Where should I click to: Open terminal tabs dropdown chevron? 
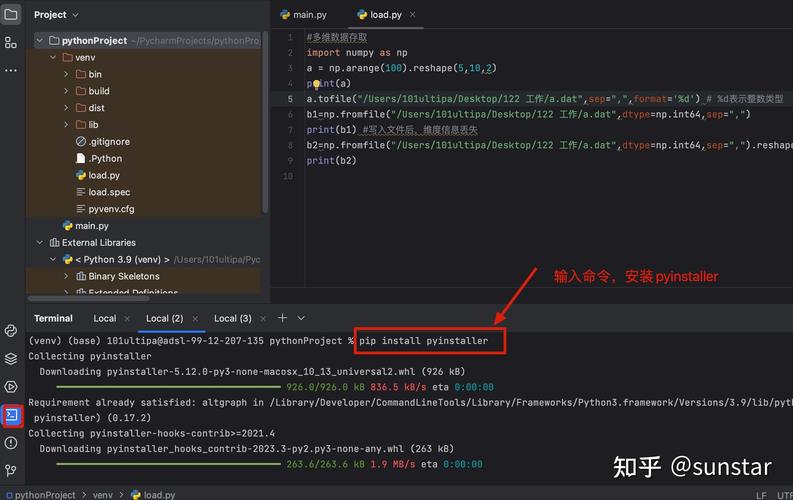tap(301, 318)
